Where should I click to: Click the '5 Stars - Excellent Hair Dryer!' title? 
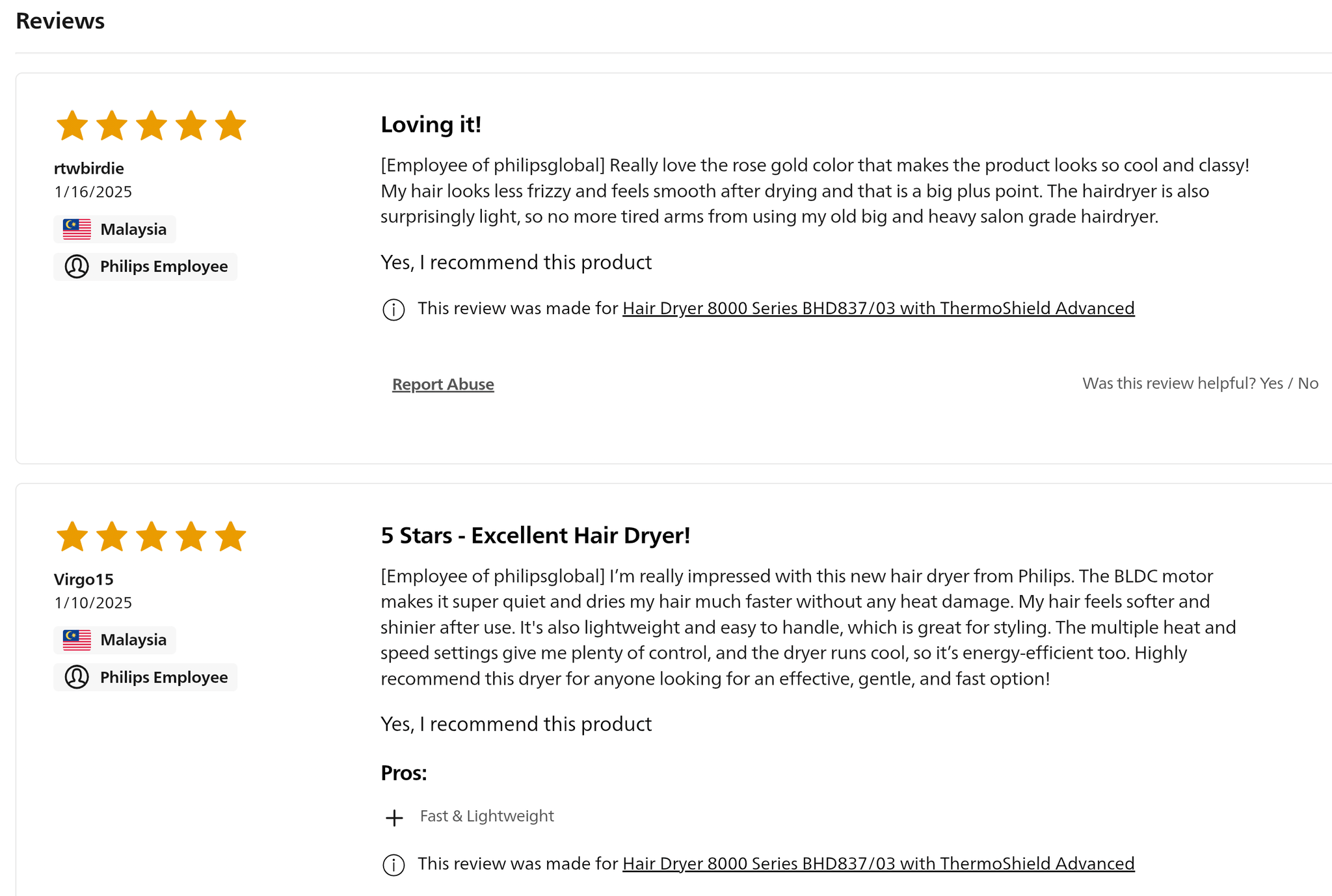coord(535,535)
